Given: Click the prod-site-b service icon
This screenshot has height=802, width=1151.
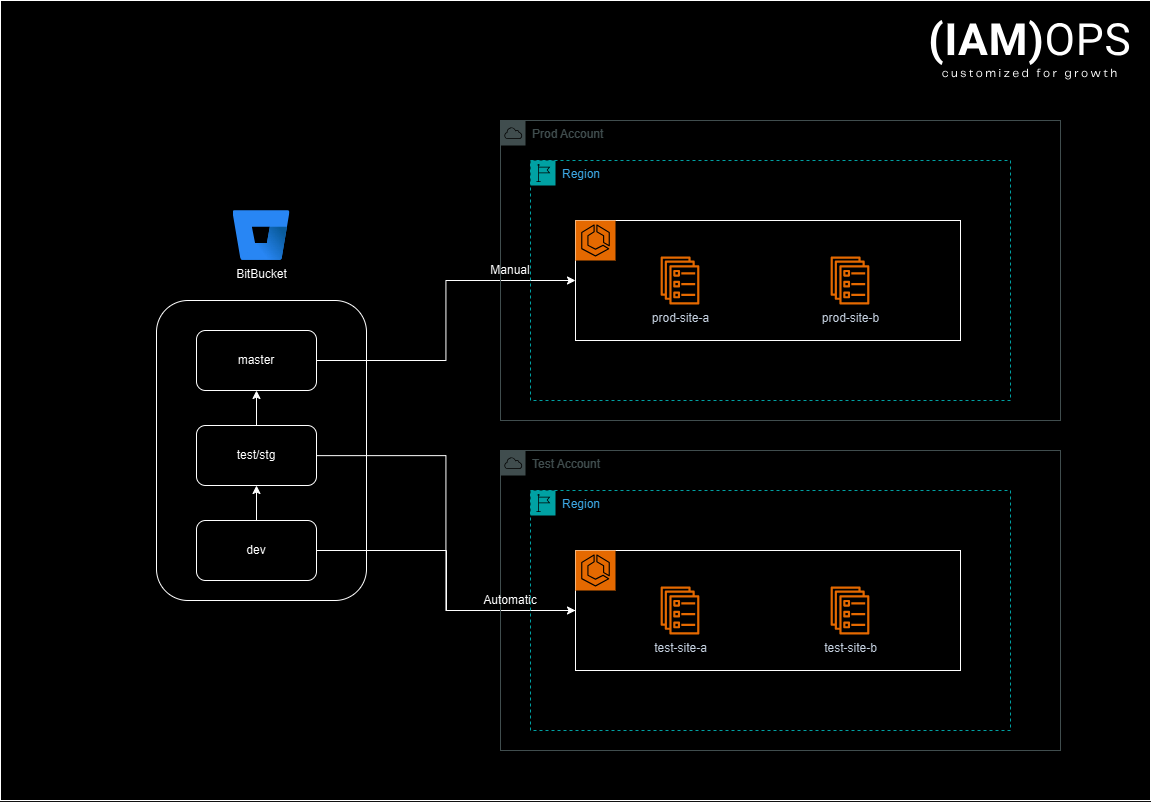Looking at the screenshot, I should click(850, 280).
